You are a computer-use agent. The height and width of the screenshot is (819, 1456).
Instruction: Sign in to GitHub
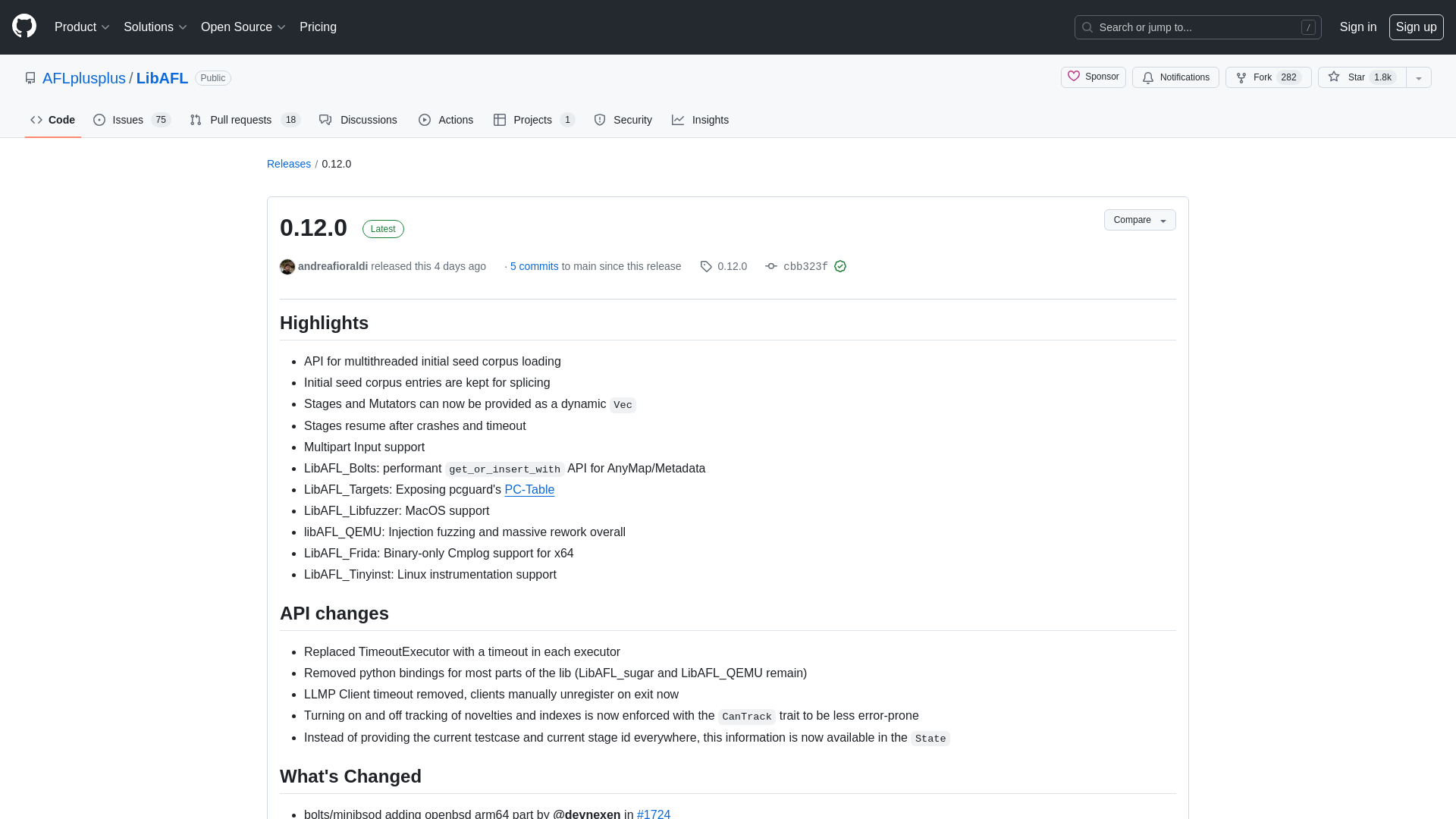(1357, 27)
